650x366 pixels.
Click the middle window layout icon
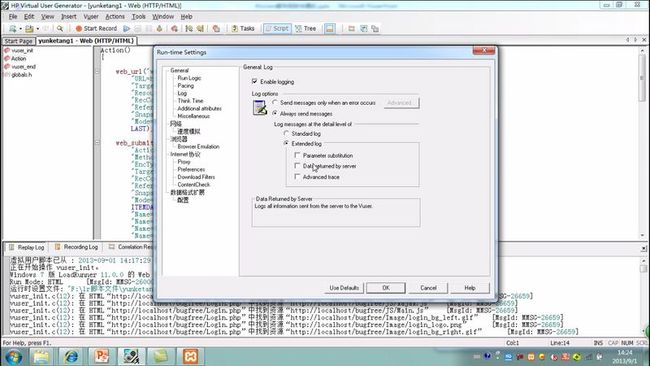[364, 28]
